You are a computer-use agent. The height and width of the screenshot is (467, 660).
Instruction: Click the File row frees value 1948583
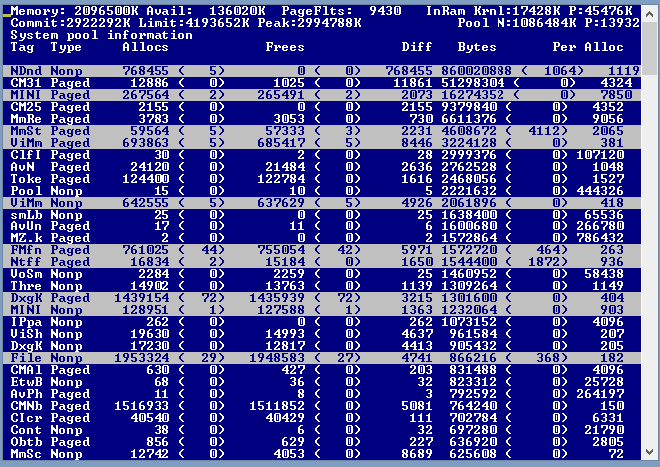tap(277, 358)
